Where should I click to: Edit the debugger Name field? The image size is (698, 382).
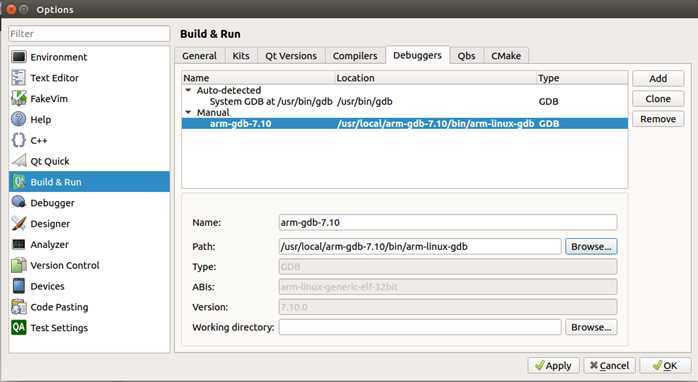click(x=448, y=222)
